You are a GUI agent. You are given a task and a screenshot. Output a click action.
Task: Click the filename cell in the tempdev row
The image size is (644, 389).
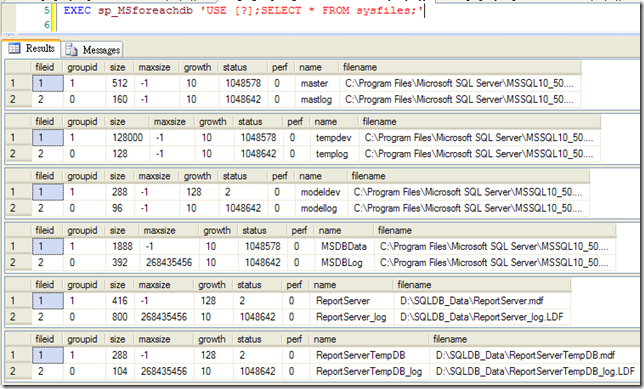tap(479, 138)
